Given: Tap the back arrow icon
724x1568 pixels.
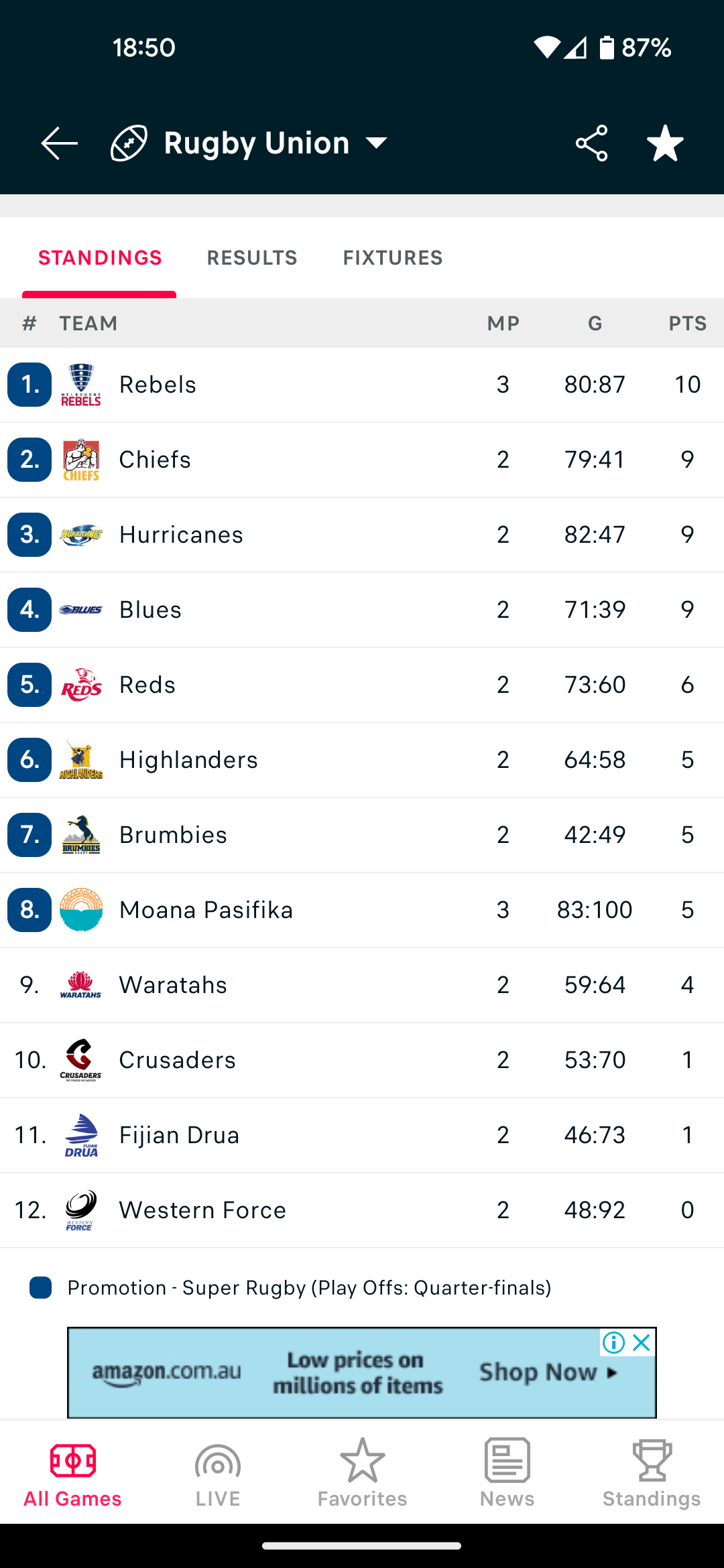Looking at the screenshot, I should pos(59,143).
